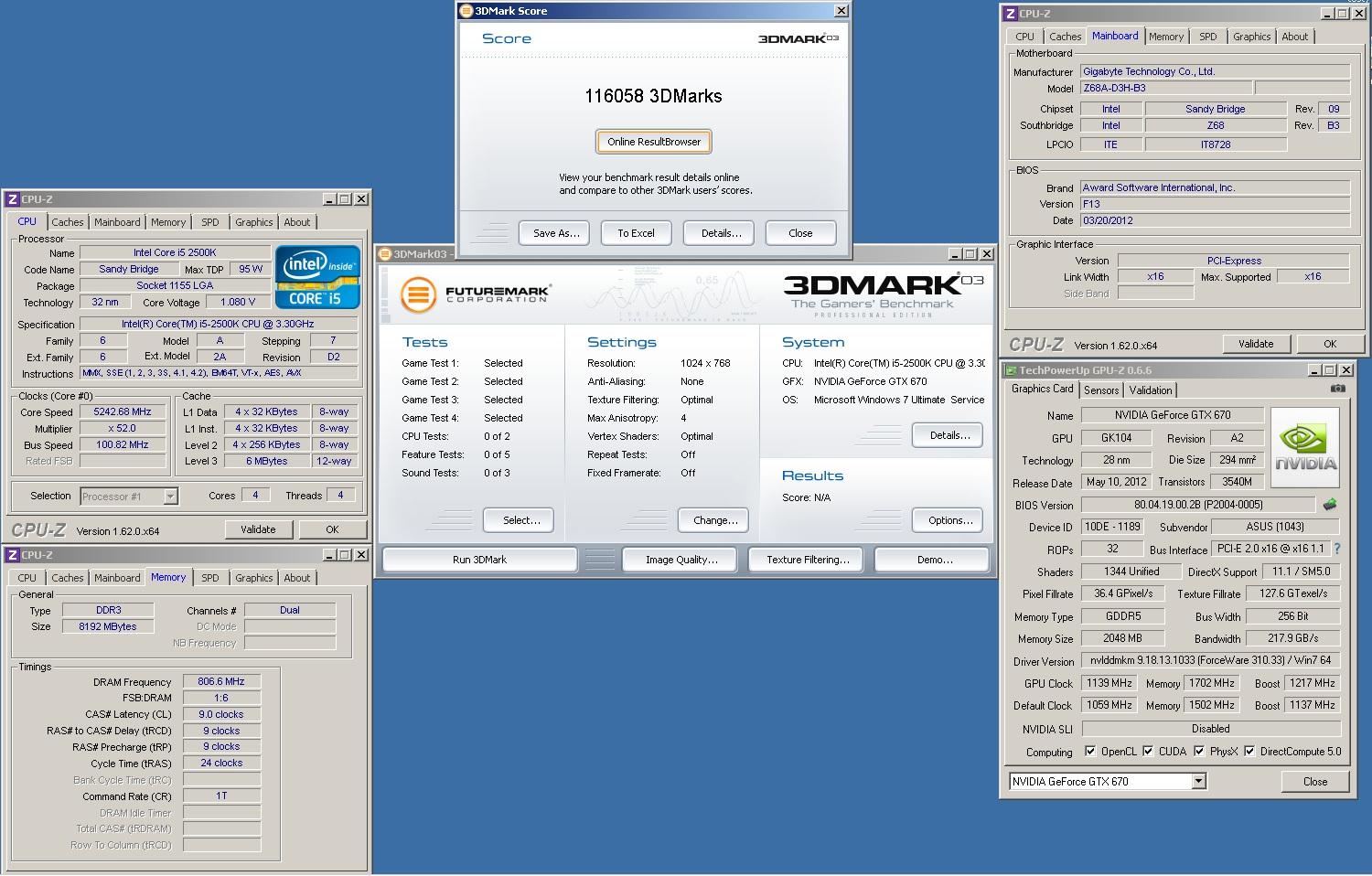Click the To Excel button

coord(636,233)
